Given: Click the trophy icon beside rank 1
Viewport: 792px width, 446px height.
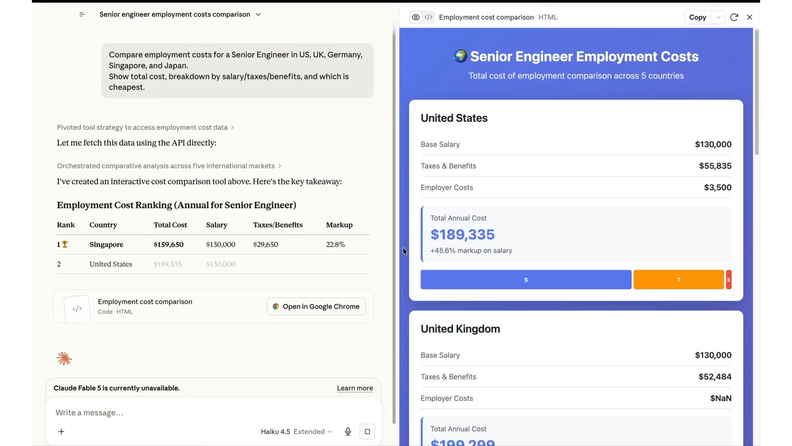Looking at the screenshot, I should tap(65, 244).
